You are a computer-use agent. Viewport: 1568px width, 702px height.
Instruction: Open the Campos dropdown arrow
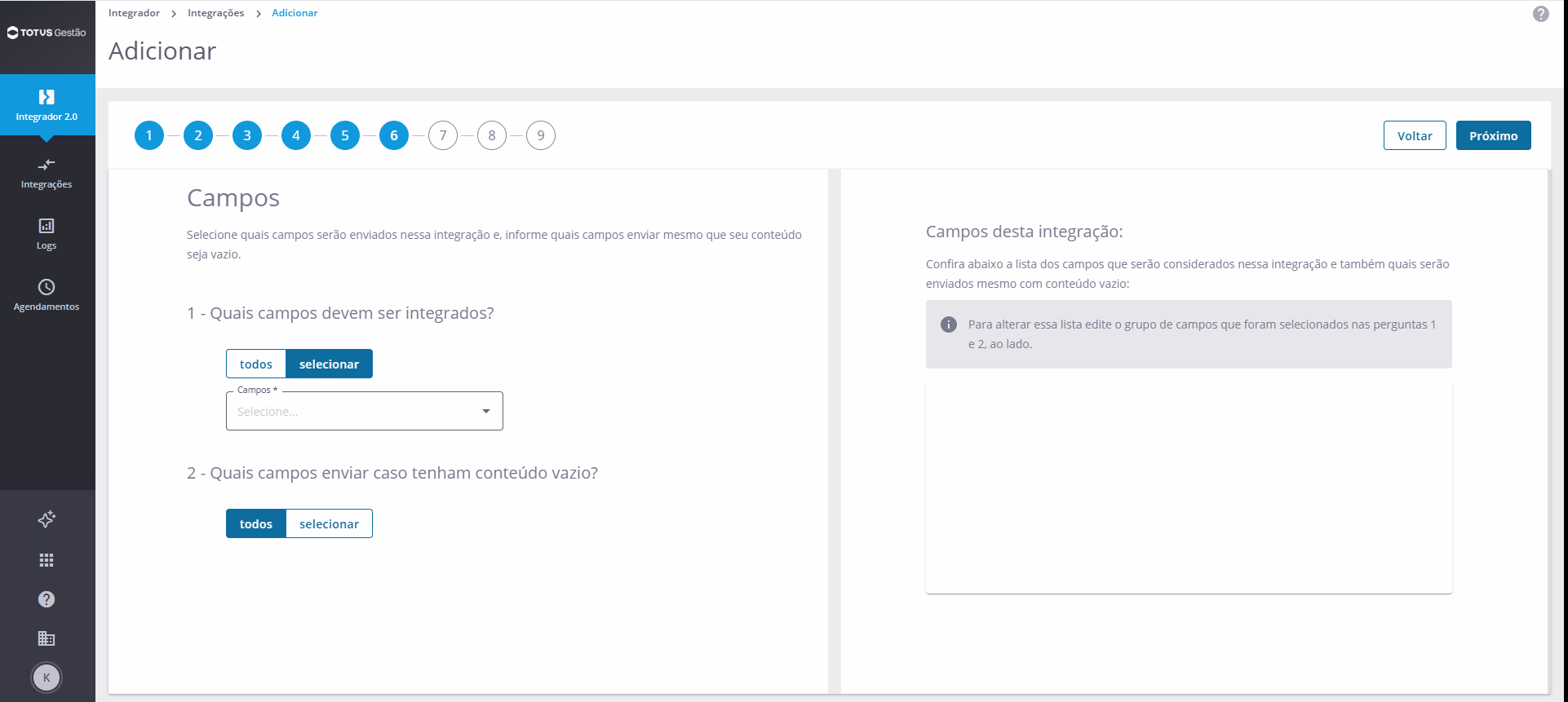click(486, 411)
